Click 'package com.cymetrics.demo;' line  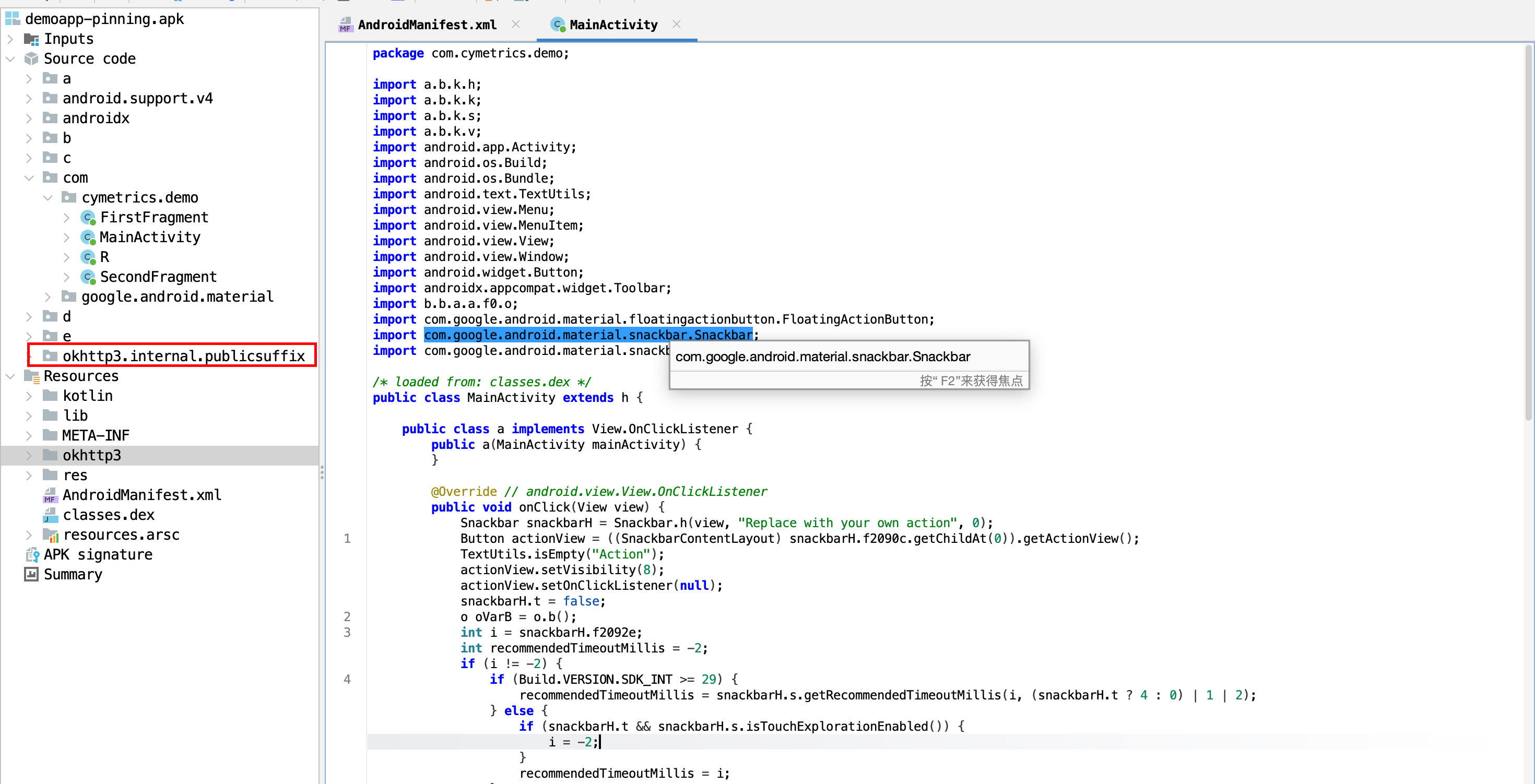(x=471, y=53)
